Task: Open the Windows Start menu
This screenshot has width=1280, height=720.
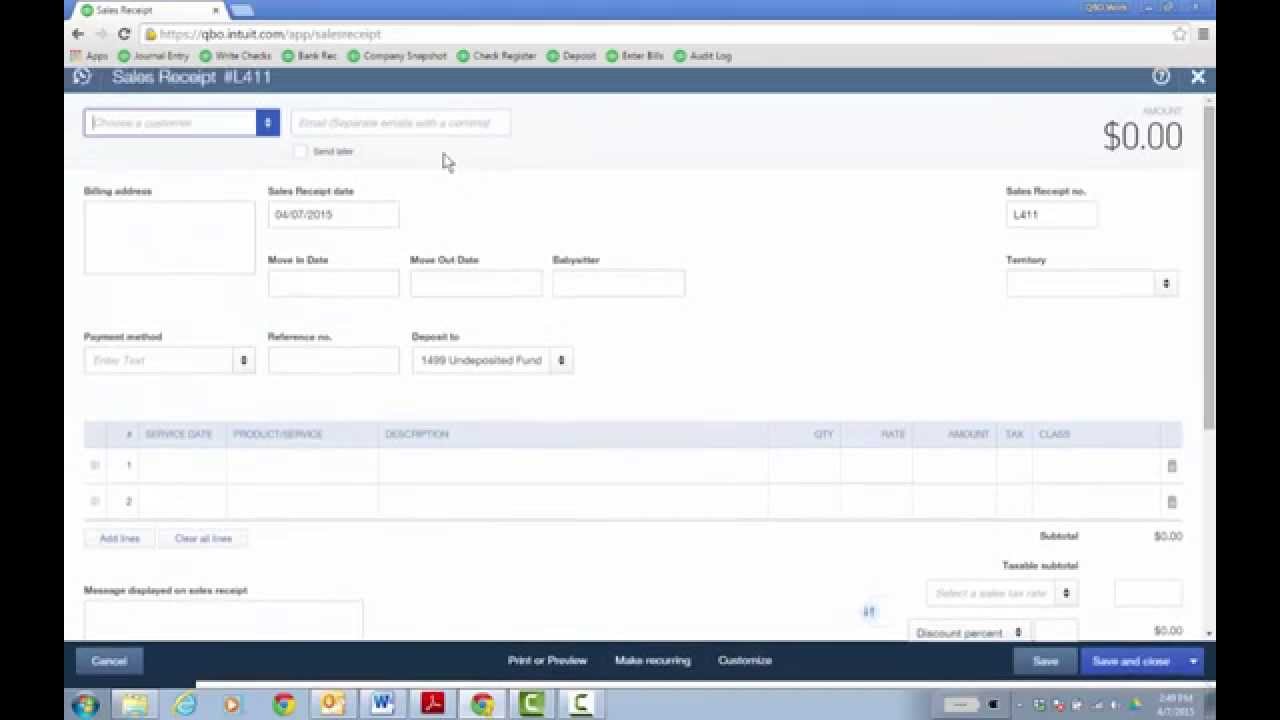Action: tap(86, 704)
